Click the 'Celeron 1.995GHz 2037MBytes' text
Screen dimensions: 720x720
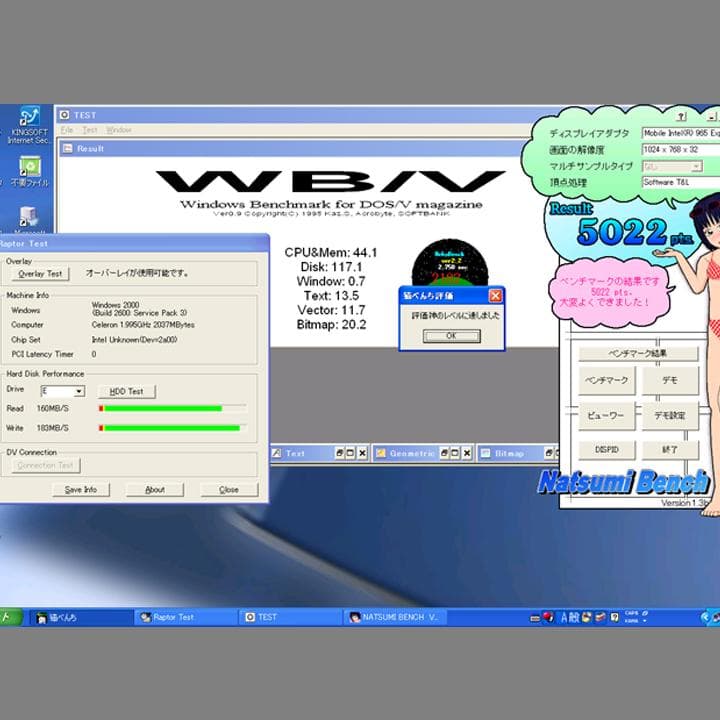tap(143, 325)
